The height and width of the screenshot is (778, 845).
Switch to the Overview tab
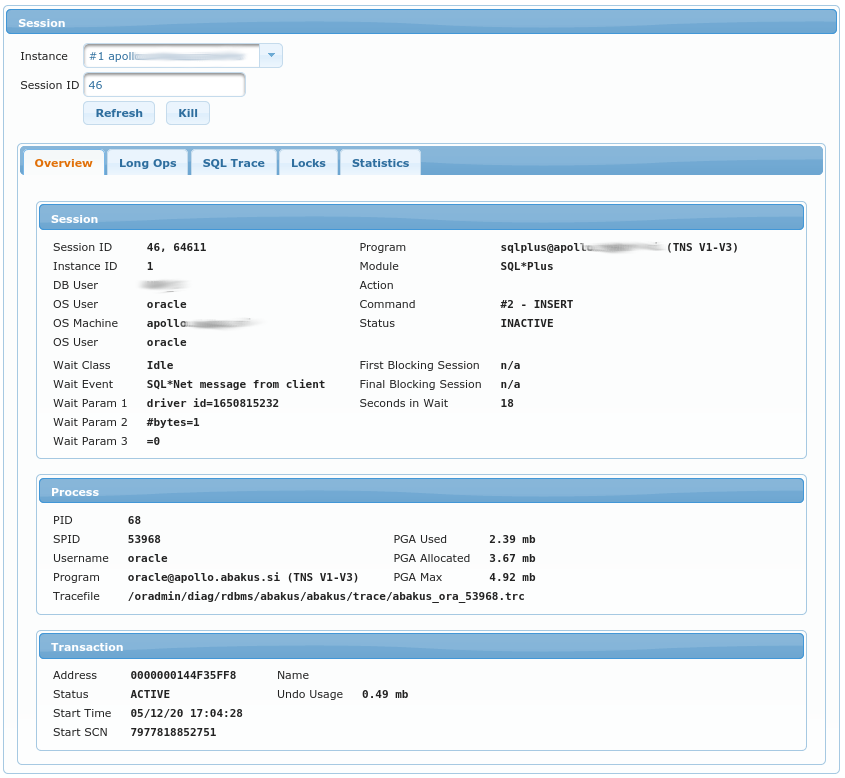point(63,163)
